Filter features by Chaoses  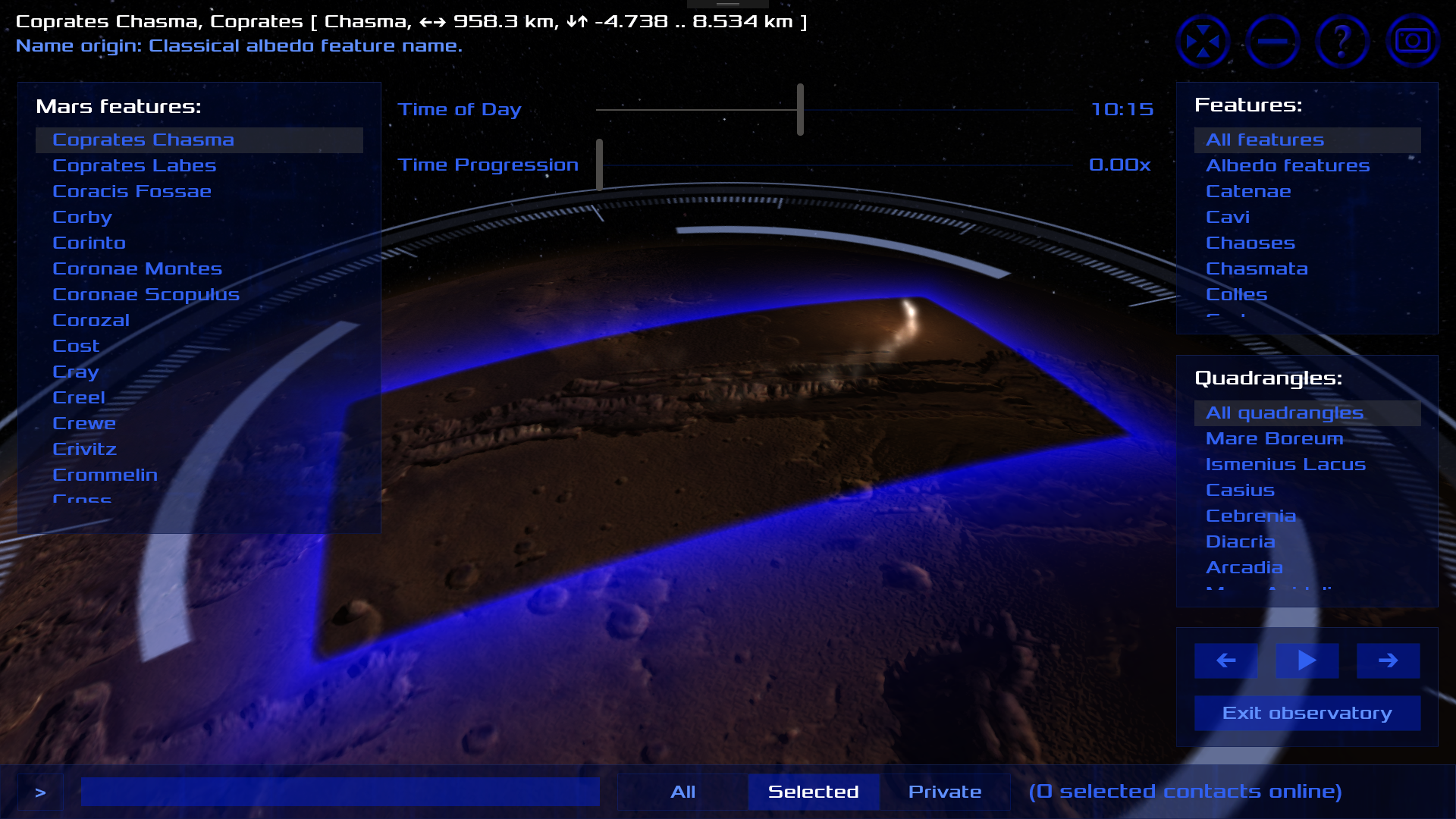[1307, 243]
